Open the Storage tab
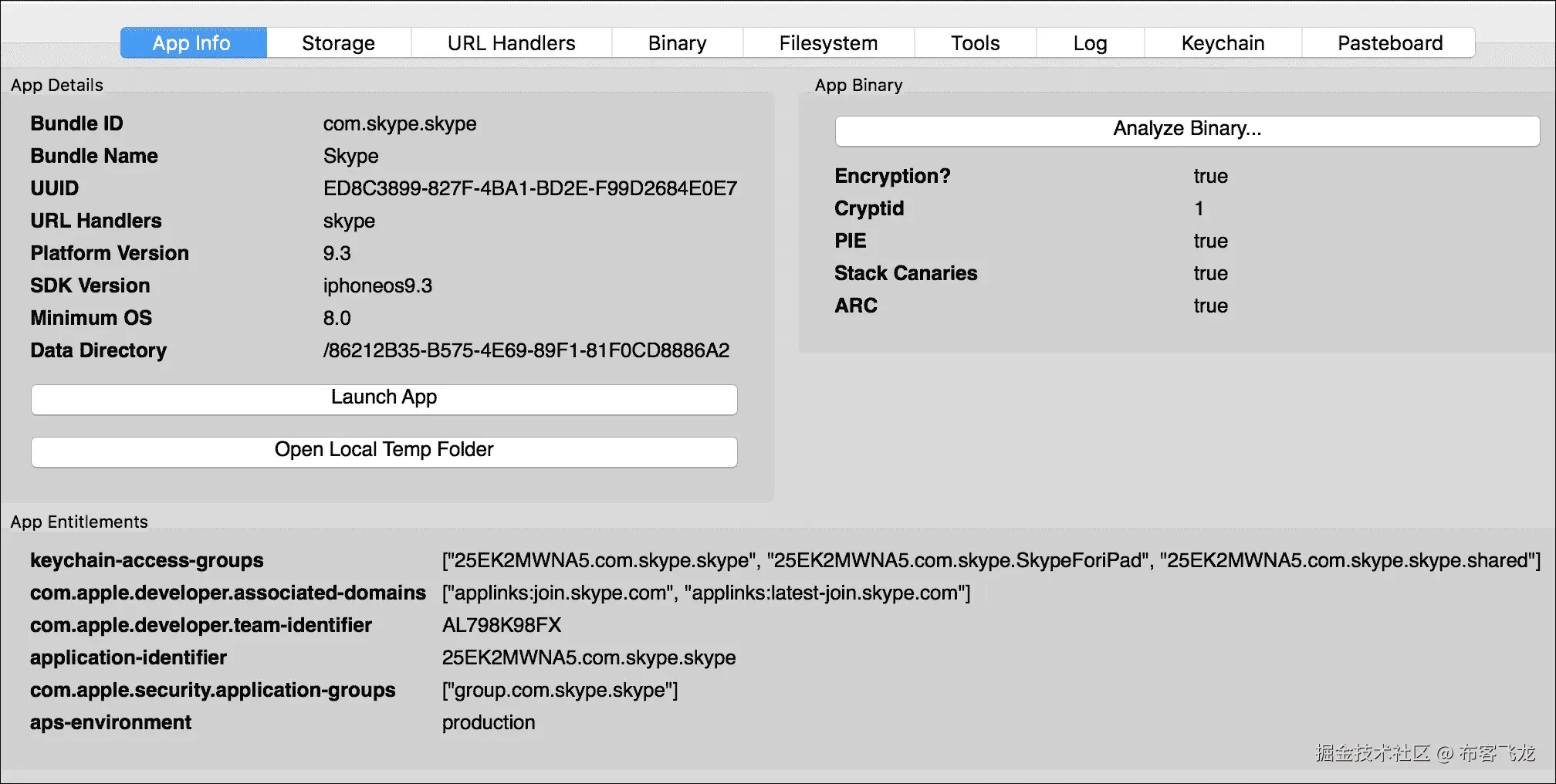This screenshot has height=784, width=1556. point(338,43)
